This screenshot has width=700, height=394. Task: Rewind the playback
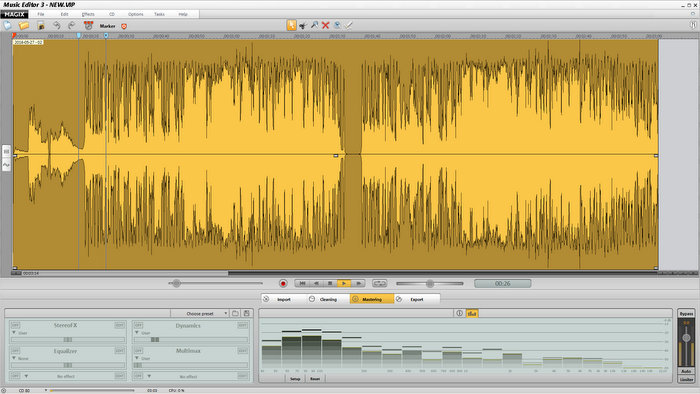[316, 283]
